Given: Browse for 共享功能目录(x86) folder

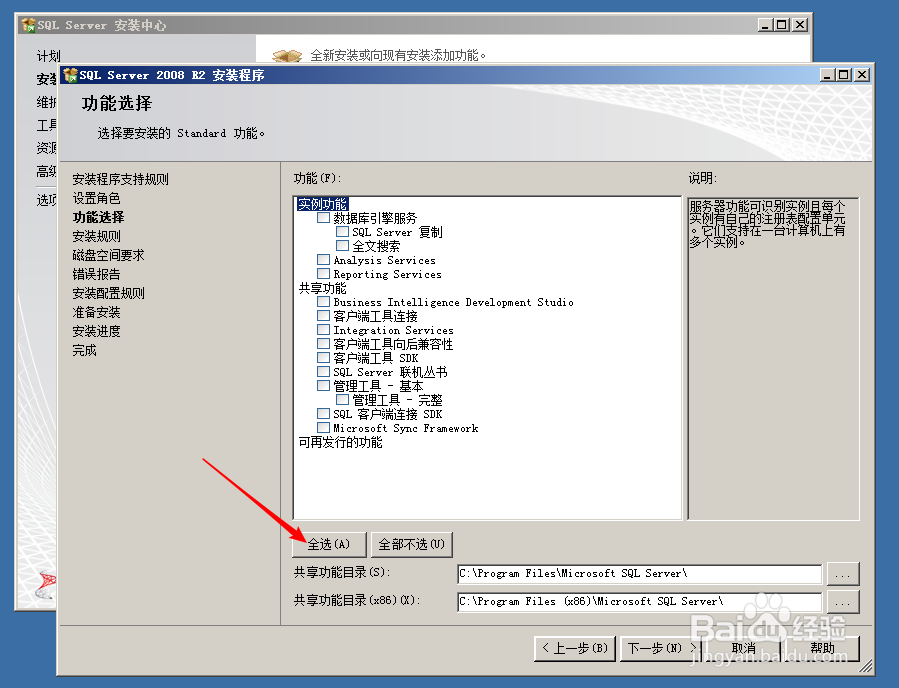Looking at the screenshot, I should point(842,601).
